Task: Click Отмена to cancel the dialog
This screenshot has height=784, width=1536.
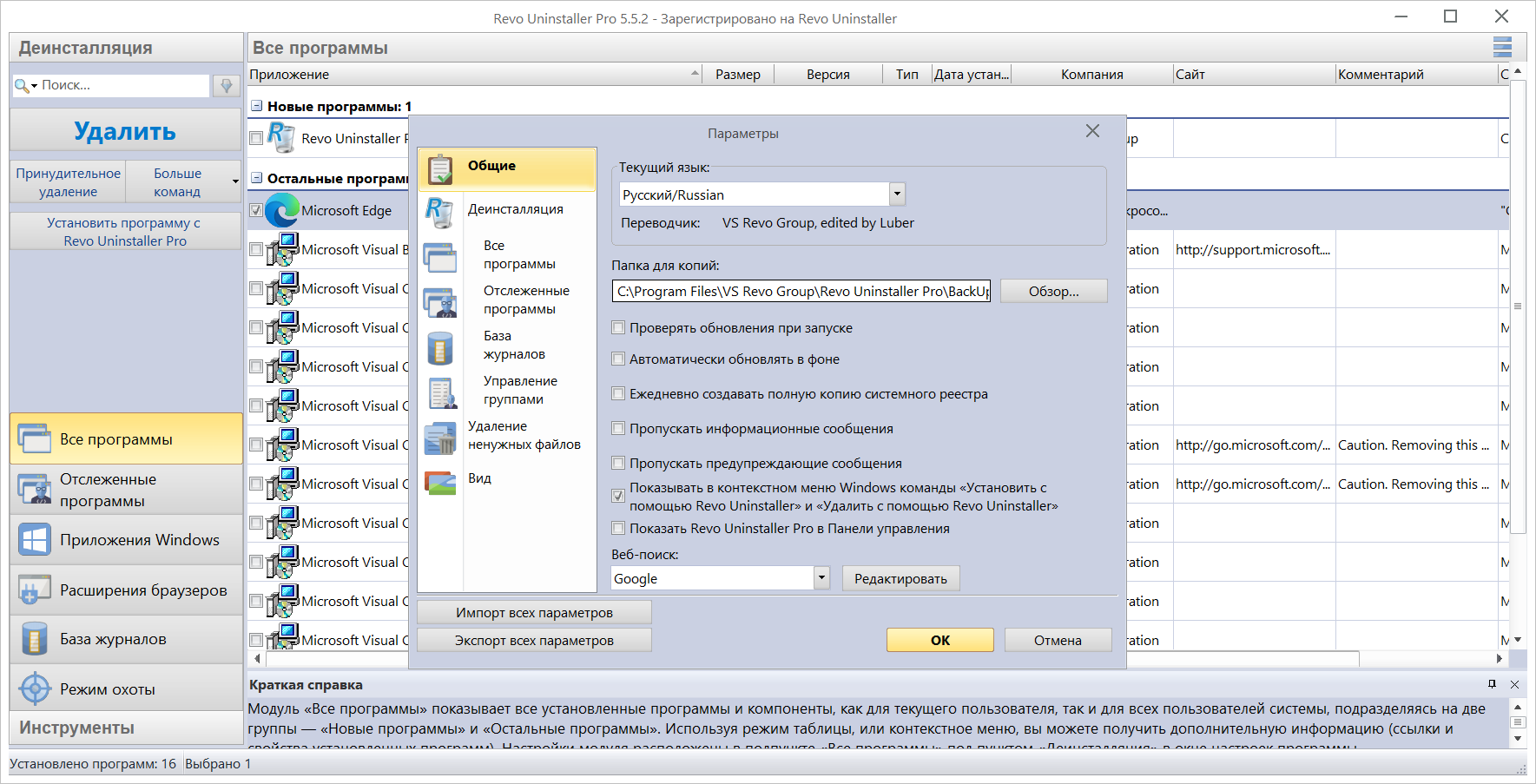Action: point(1058,640)
